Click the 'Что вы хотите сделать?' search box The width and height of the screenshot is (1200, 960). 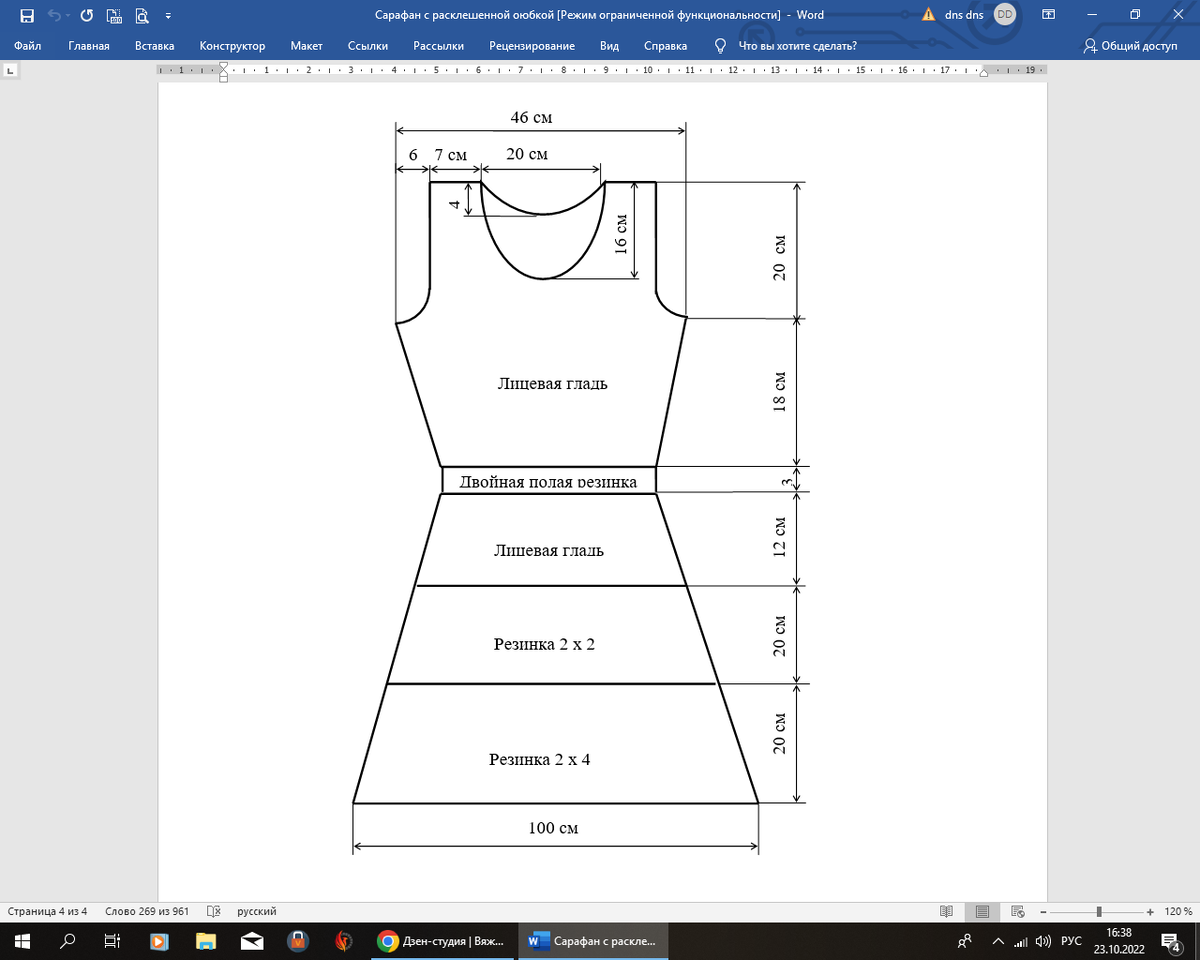pos(797,46)
